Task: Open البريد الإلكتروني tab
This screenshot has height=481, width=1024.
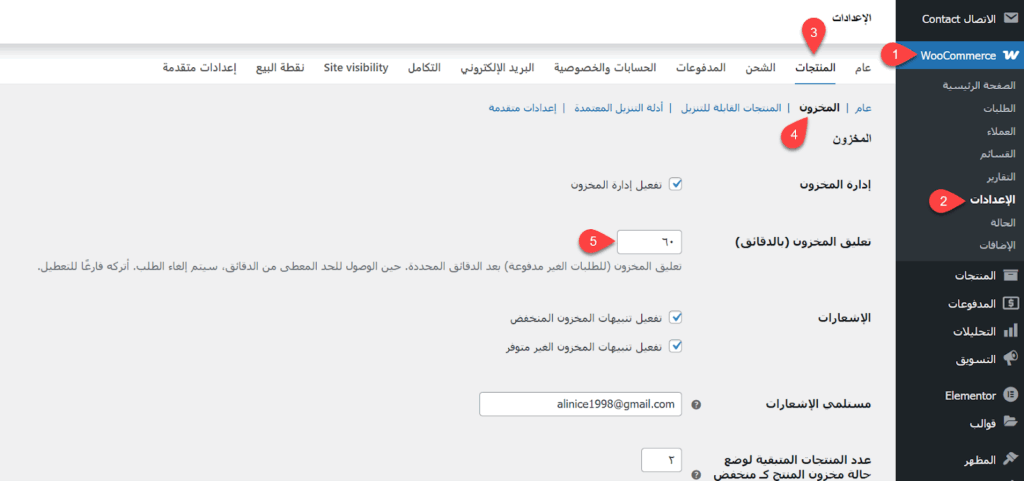Action: coord(497,68)
